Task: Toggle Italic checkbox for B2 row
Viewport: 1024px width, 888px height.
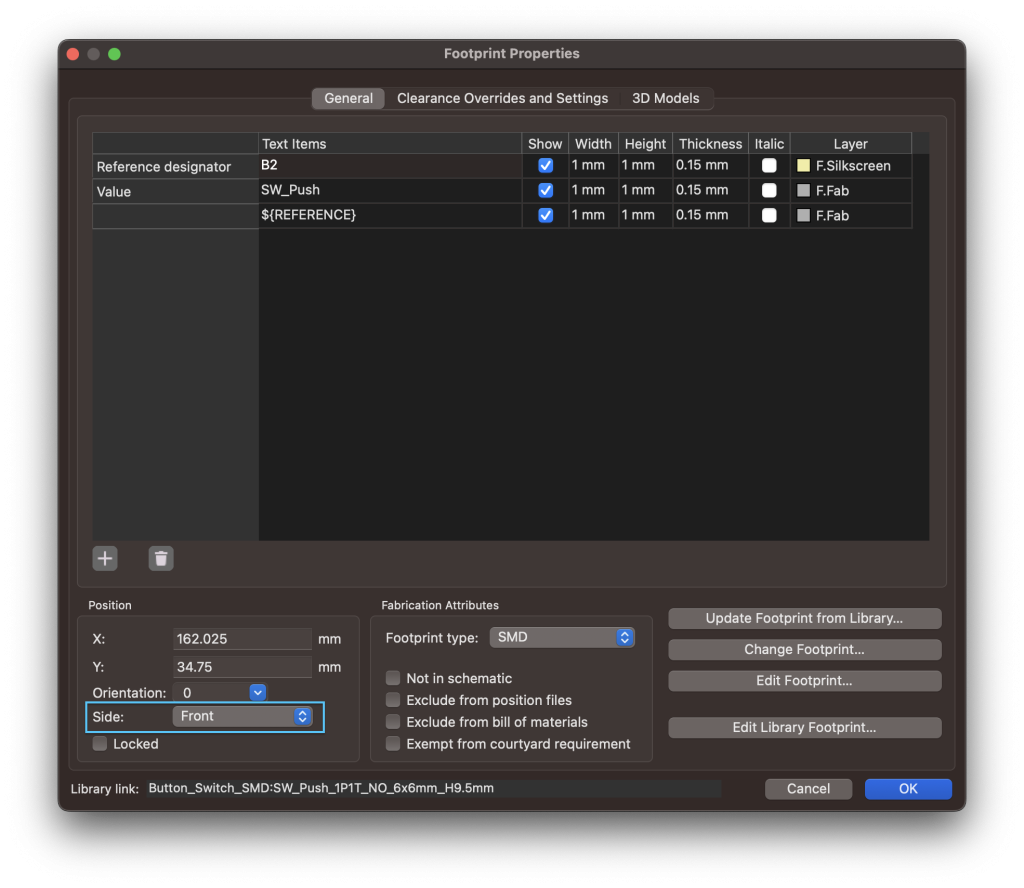Action: [x=769, y=166]
